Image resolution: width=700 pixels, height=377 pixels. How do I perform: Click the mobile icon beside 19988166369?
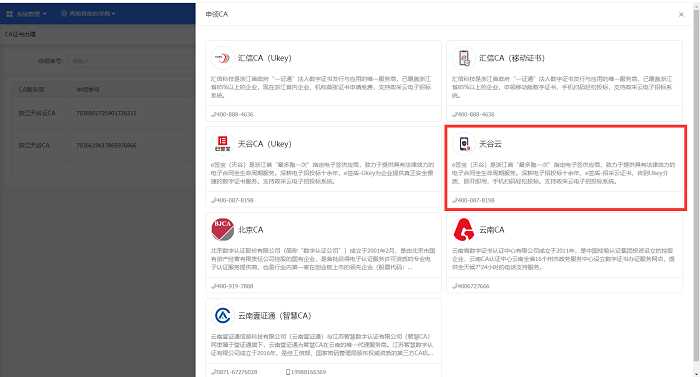288,372
